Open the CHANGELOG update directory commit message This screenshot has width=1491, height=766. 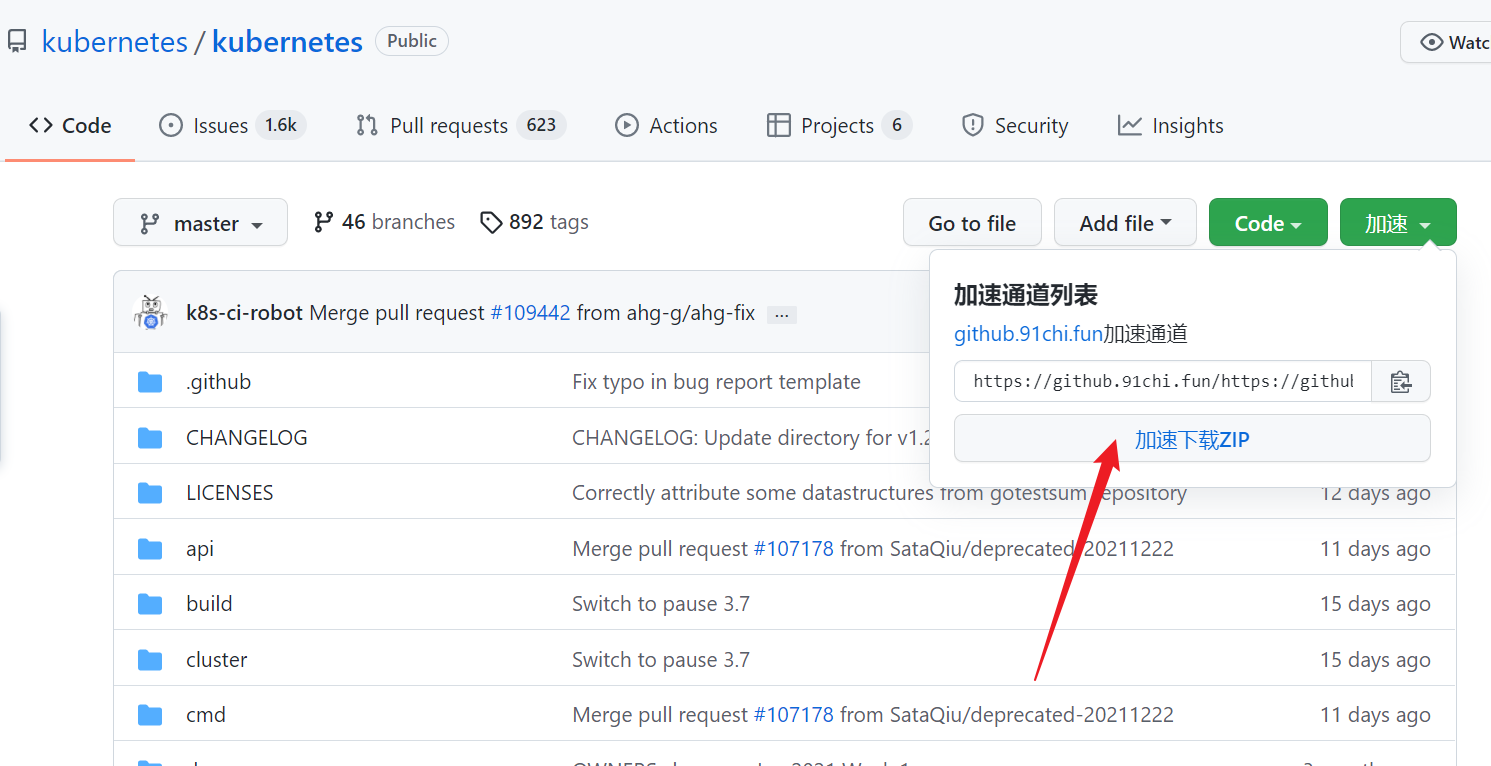[751, 438]
